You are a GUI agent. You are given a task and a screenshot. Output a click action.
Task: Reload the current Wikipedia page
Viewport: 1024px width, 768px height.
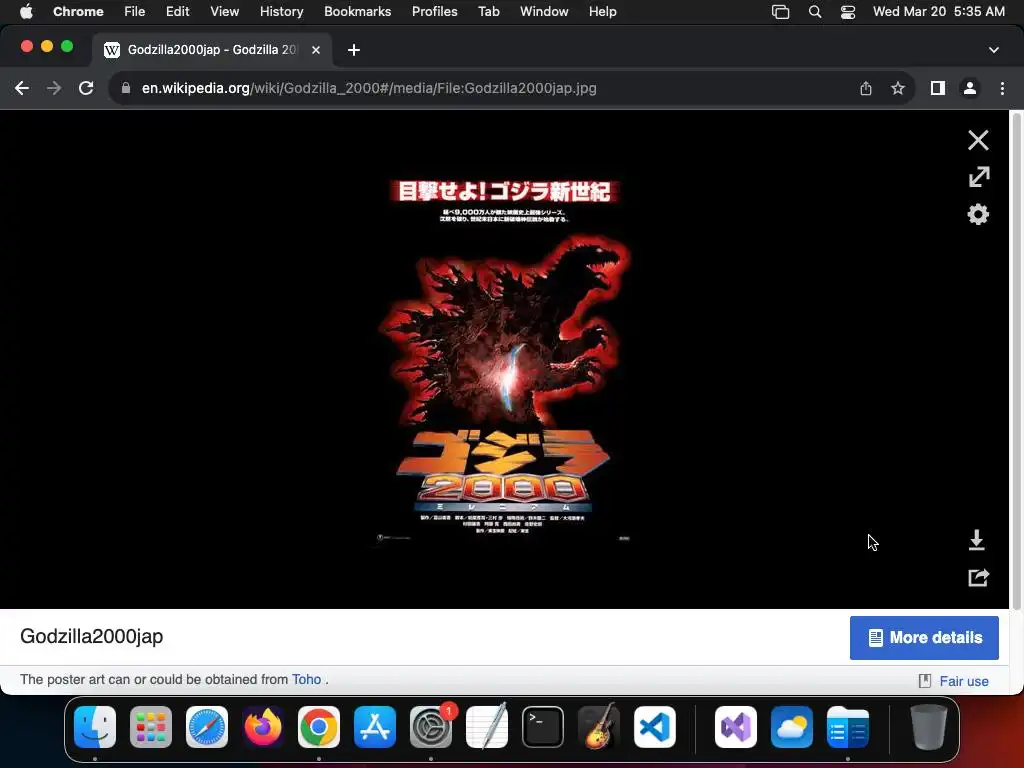coord(86,88)
